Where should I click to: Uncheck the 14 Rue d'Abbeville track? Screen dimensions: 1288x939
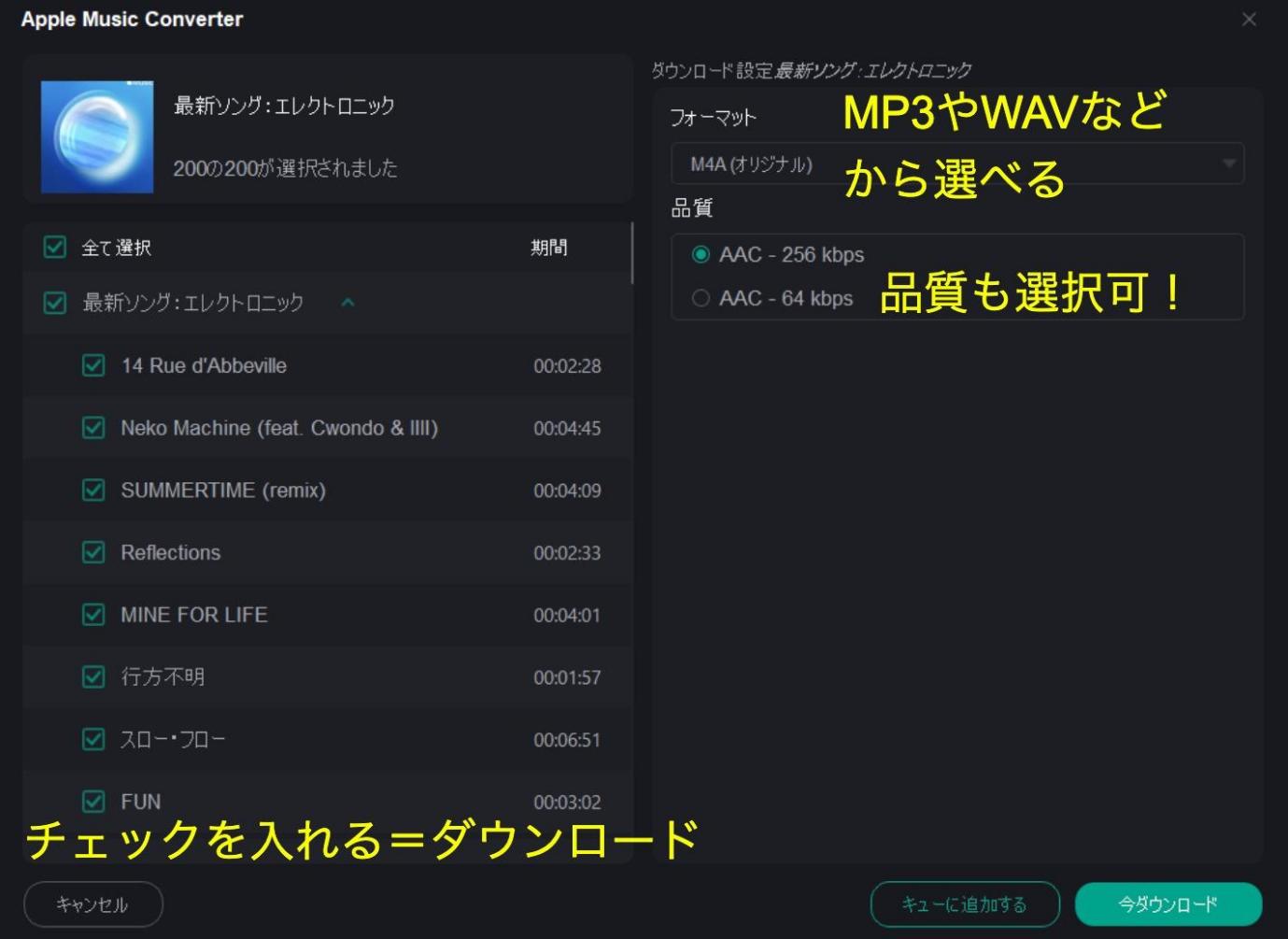[93, 365]
